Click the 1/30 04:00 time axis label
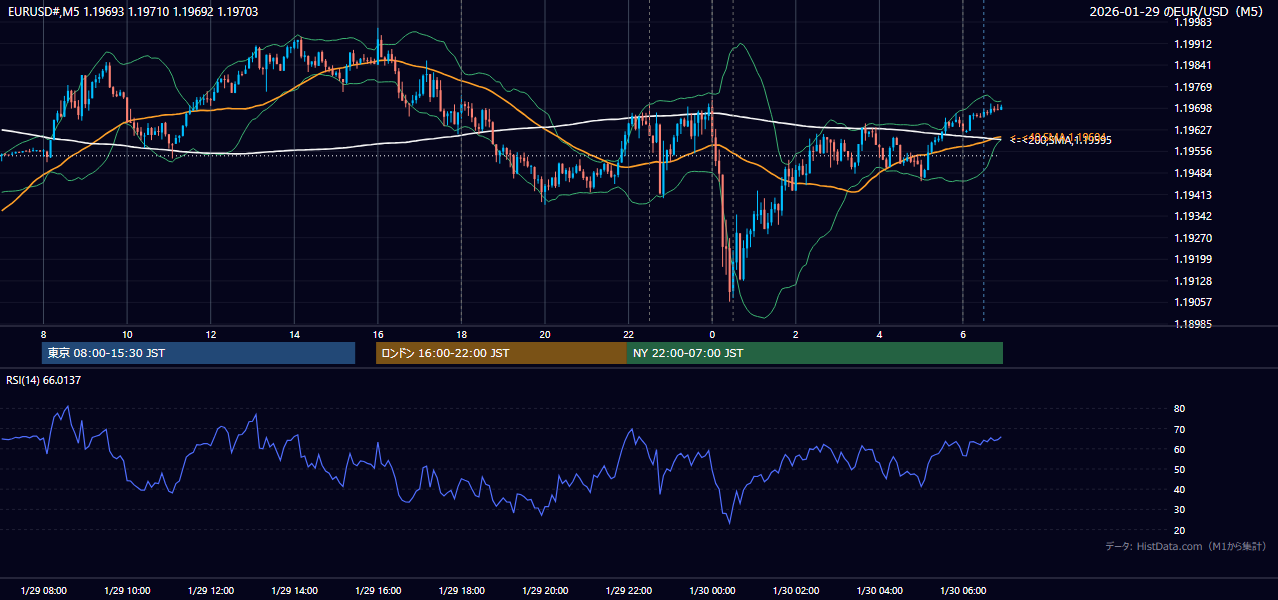 point(879,591)
